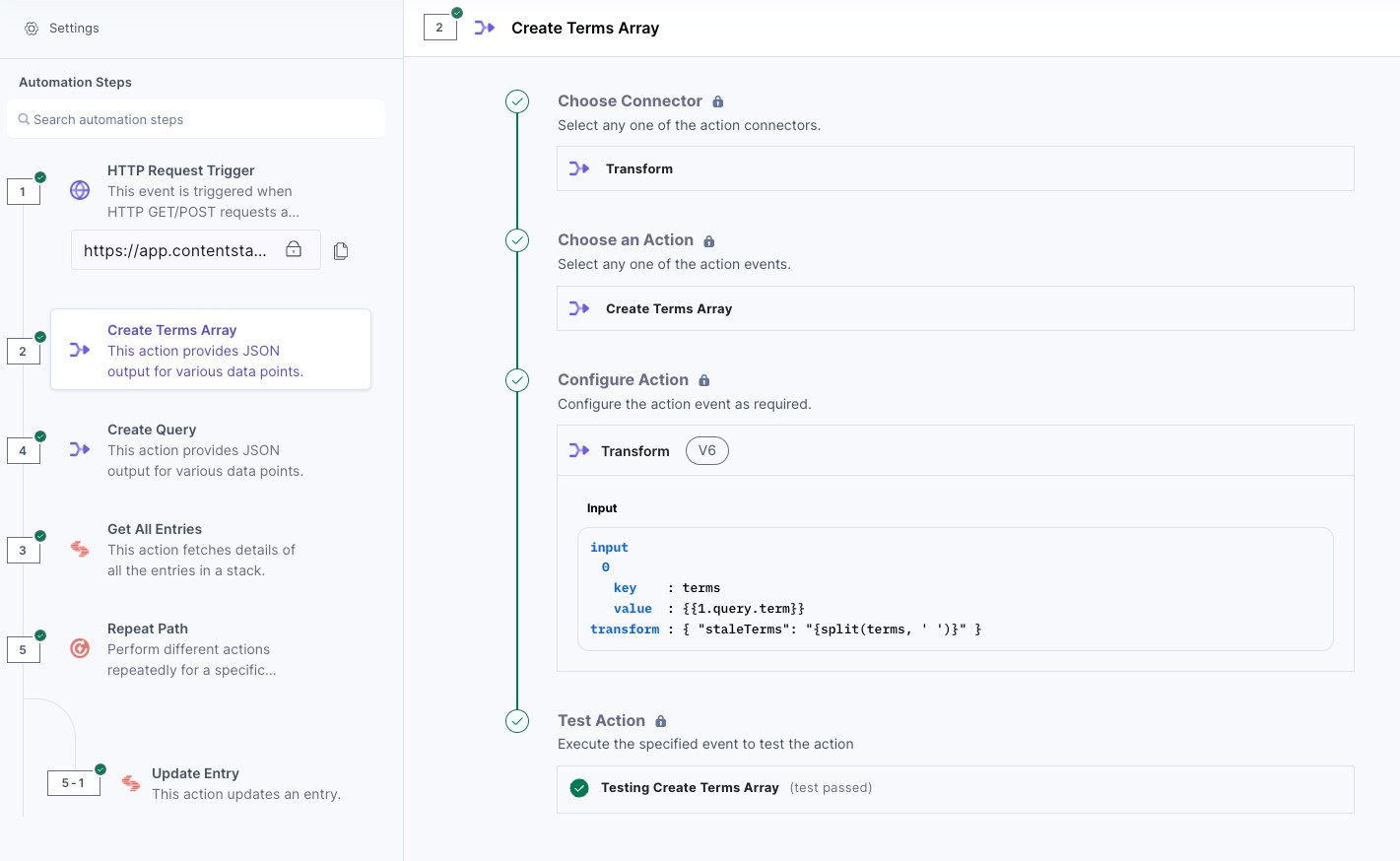
Task: Select the Create Query step
Action: click(x=205, y=450)
